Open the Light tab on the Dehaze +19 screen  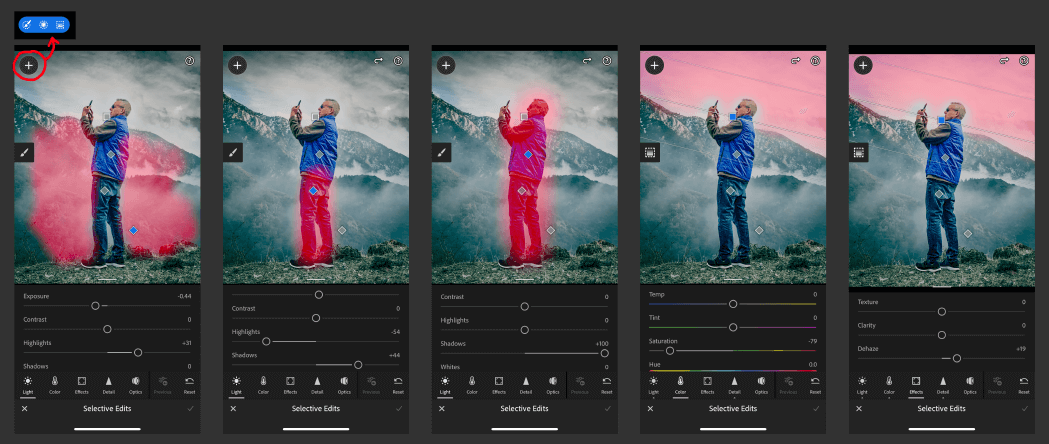click(862, 384)
